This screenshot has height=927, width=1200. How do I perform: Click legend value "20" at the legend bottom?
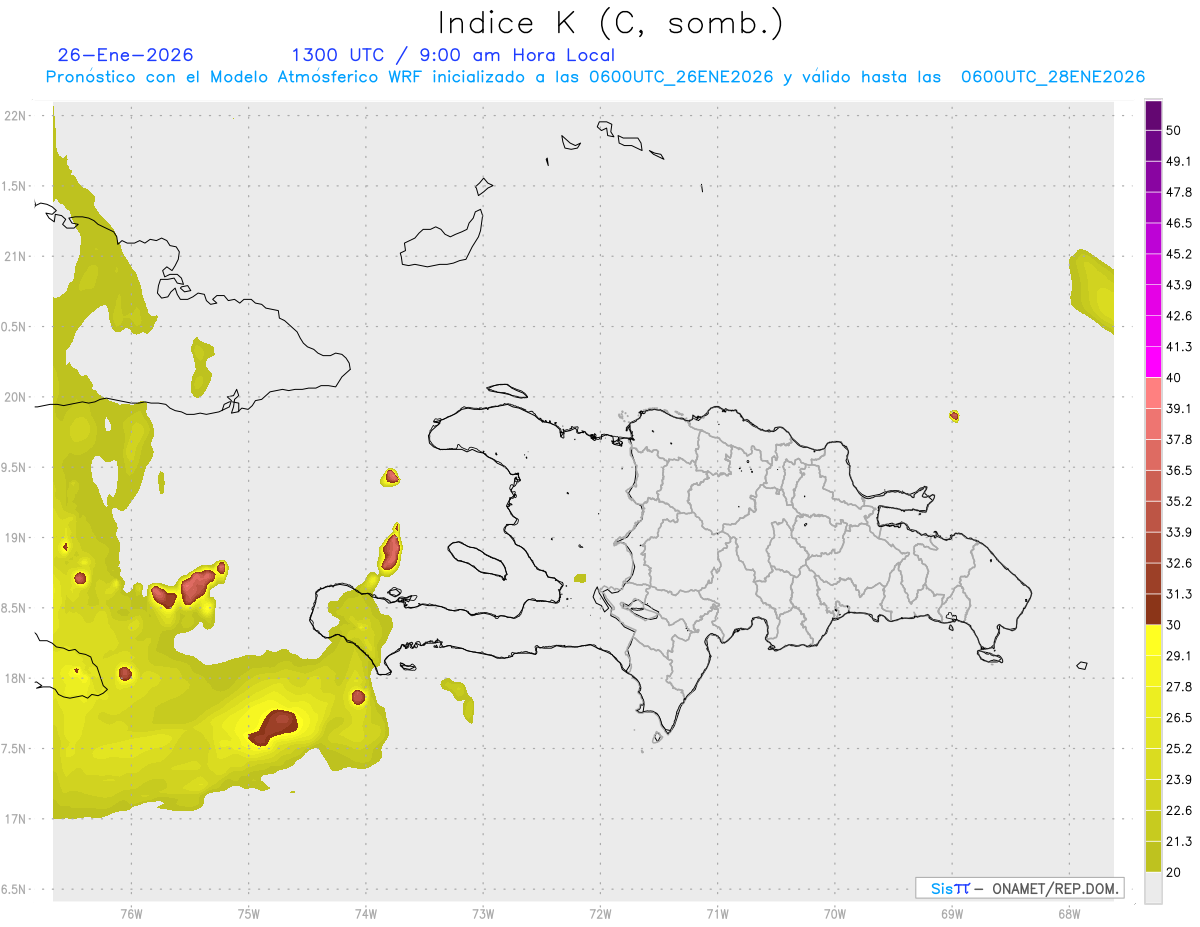coord(1173,873)
